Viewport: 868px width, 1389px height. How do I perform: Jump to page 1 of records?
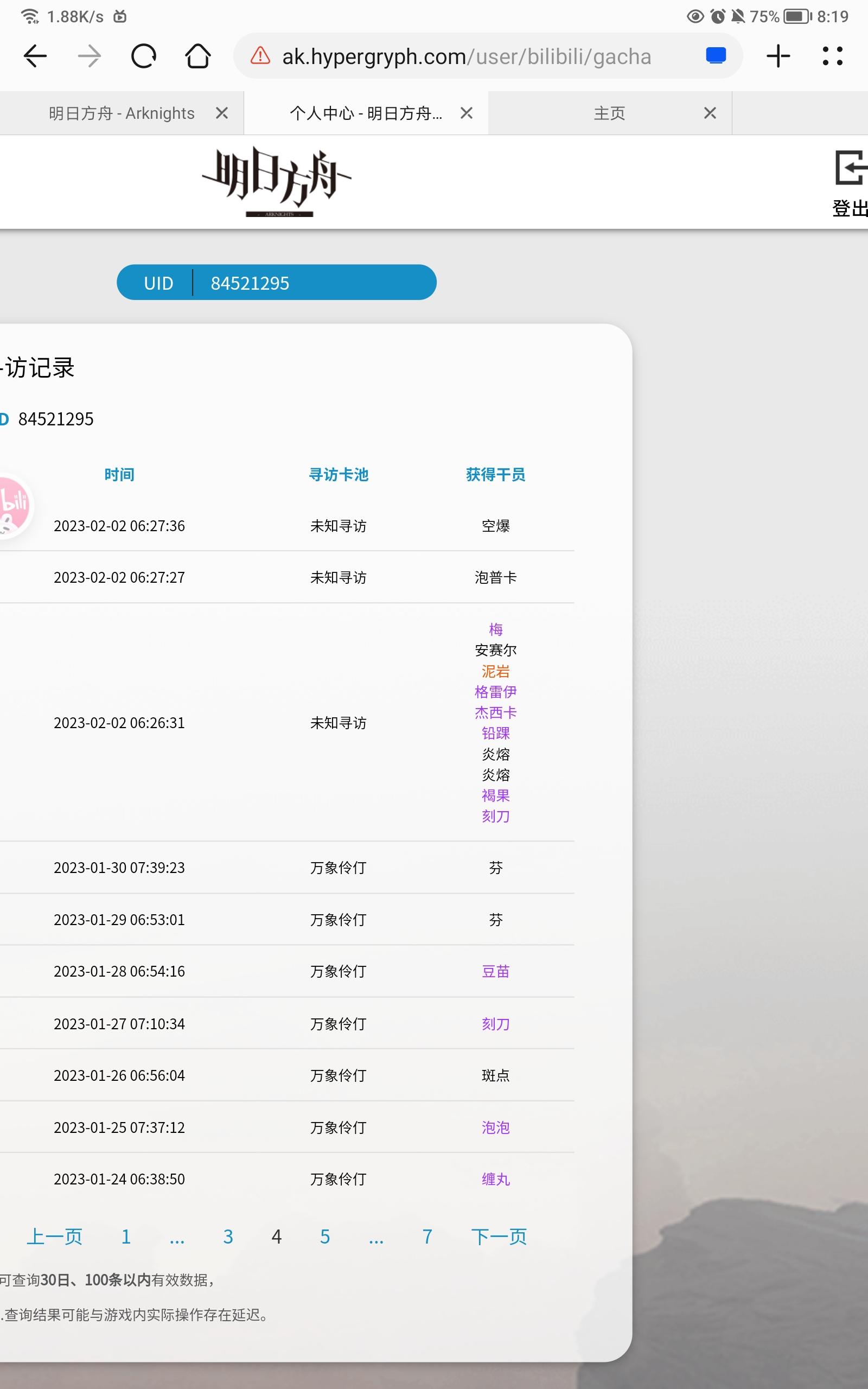coord(126,1237)
